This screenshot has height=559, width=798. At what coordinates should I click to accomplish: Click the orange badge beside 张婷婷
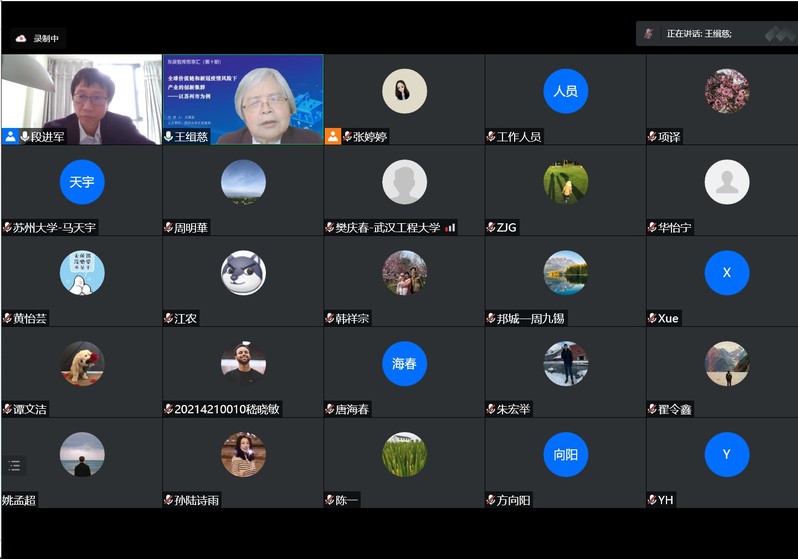click(333, 136)
